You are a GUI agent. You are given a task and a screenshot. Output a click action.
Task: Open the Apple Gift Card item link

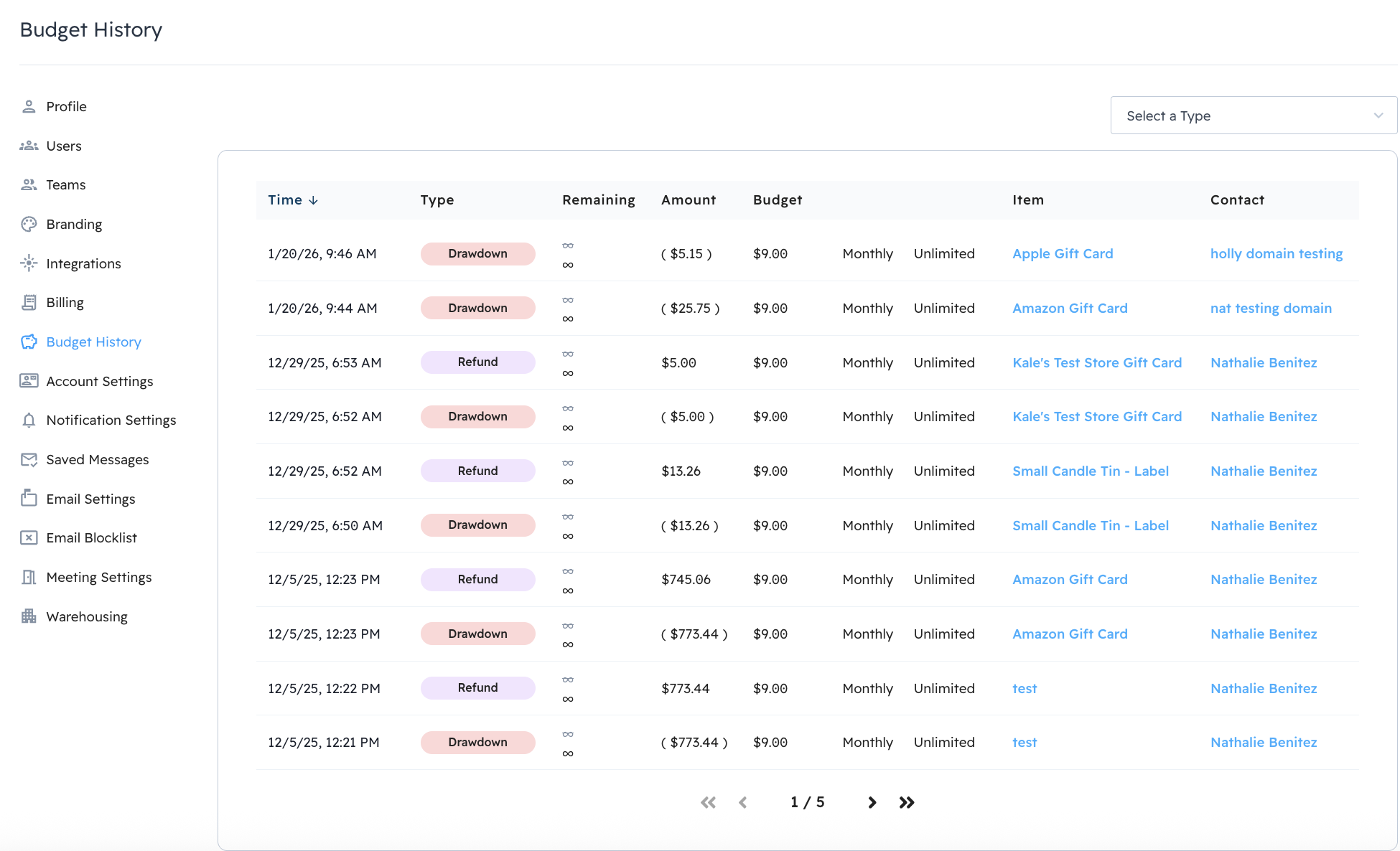click(x=1062, y=253)
